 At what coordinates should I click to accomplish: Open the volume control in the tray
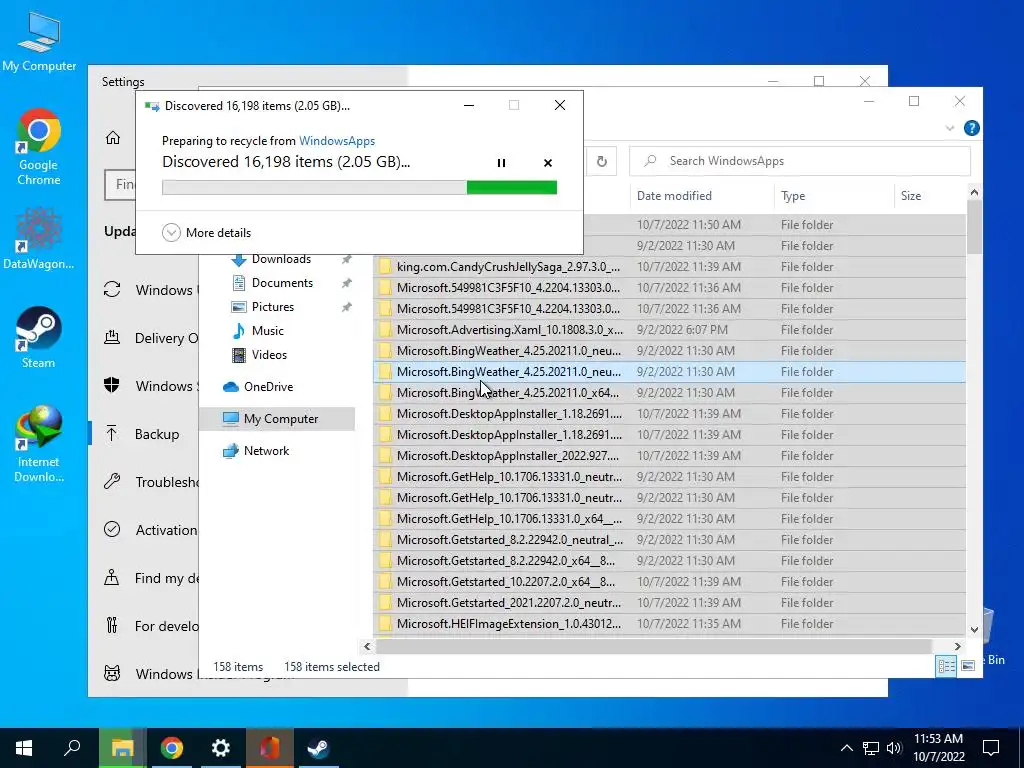coord(894,748)
